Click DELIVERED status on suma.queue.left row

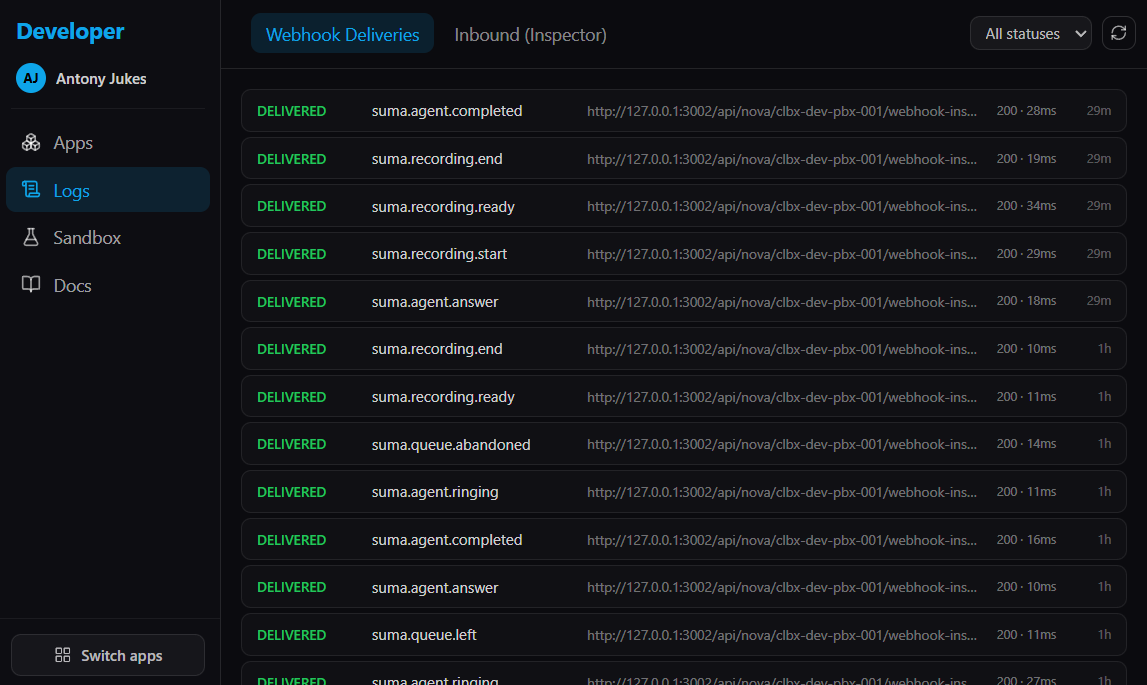291,635
